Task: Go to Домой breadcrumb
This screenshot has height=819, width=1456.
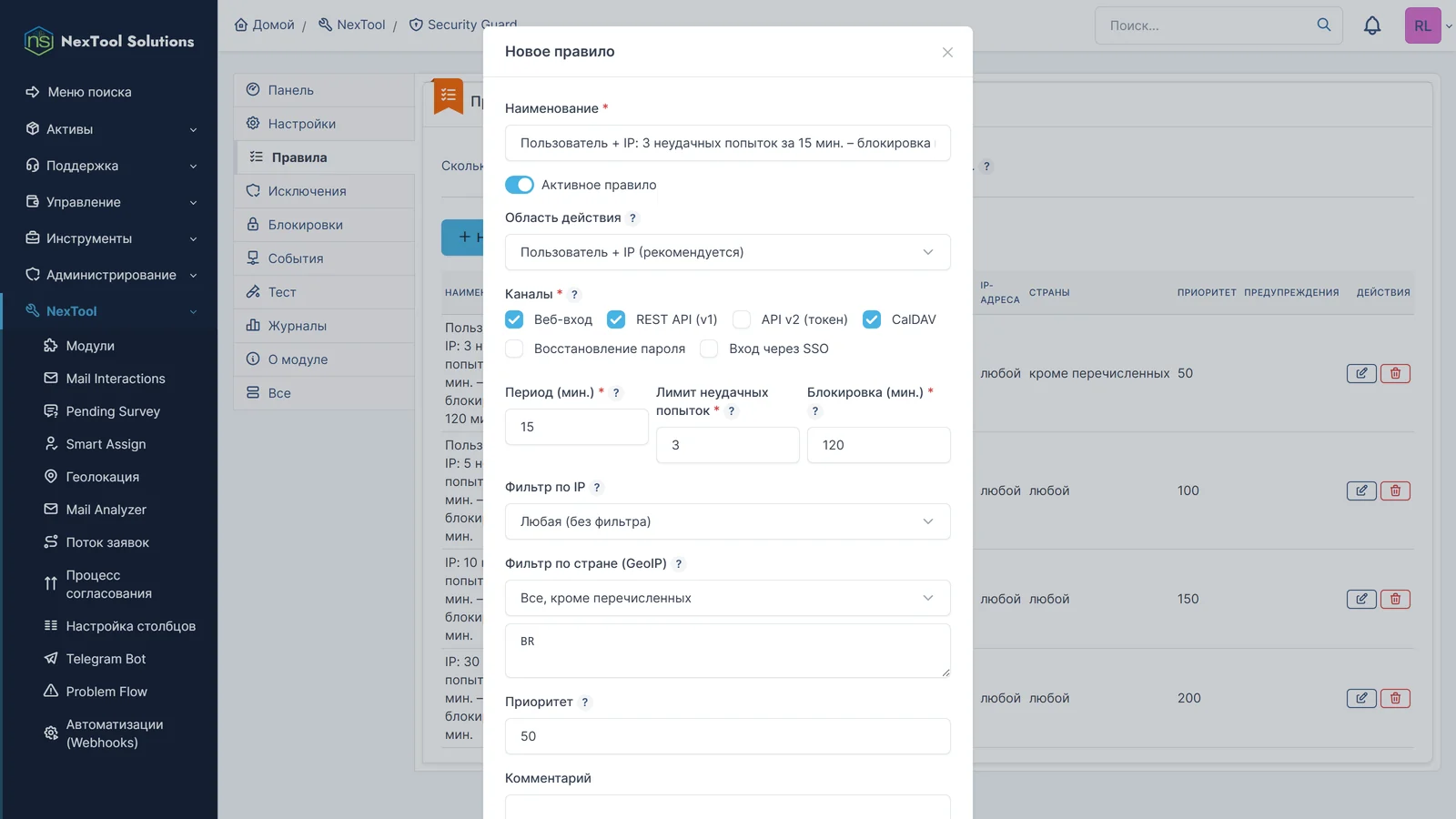Action: (x=264, y=25)
